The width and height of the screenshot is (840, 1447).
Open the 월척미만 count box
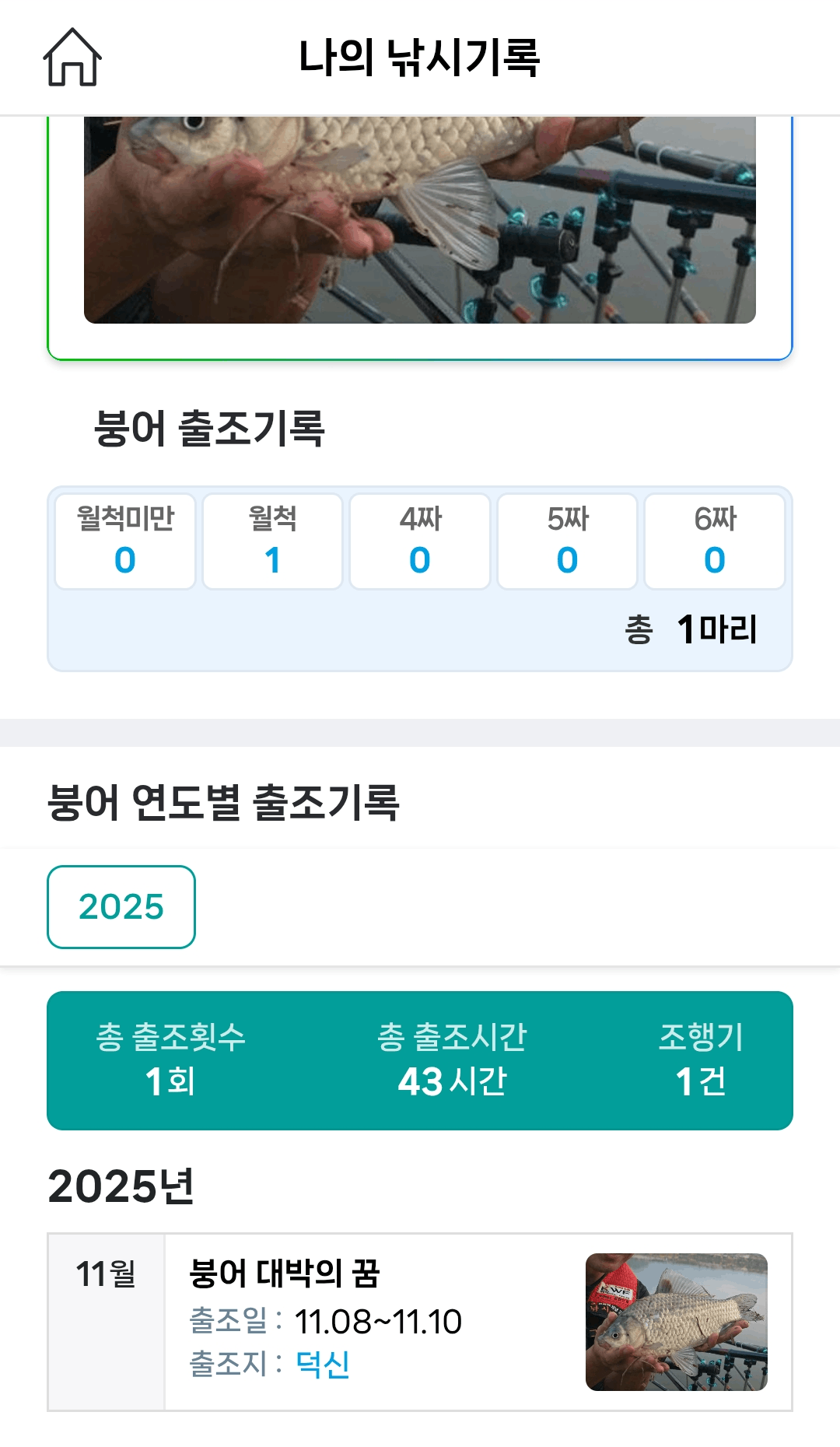(x=125, y=541)
